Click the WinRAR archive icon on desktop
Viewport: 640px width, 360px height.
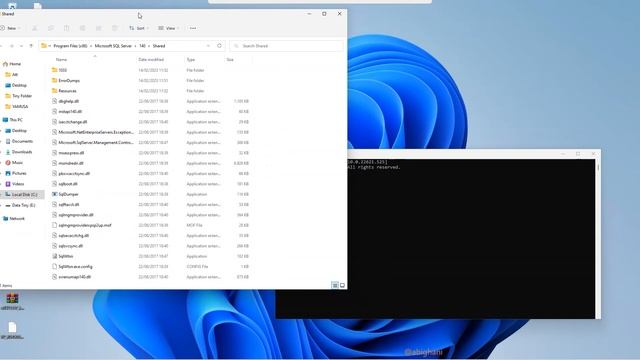(12, 298)
